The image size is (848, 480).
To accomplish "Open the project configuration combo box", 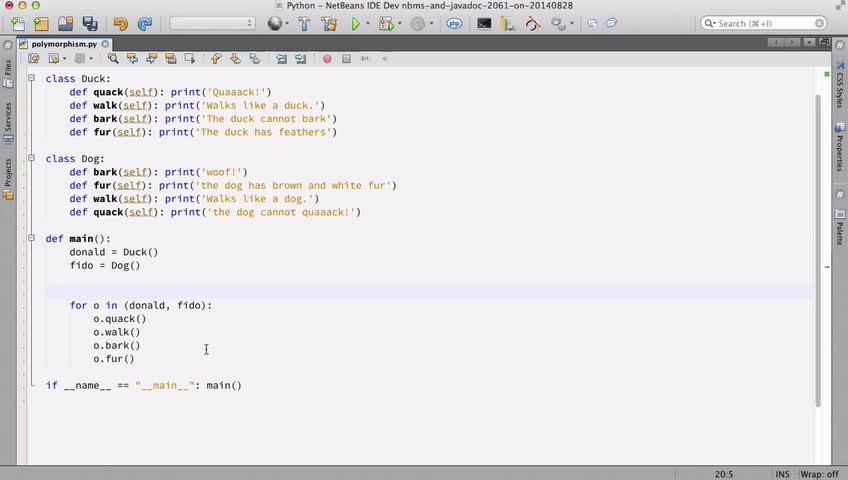I will tap(212, 23).
